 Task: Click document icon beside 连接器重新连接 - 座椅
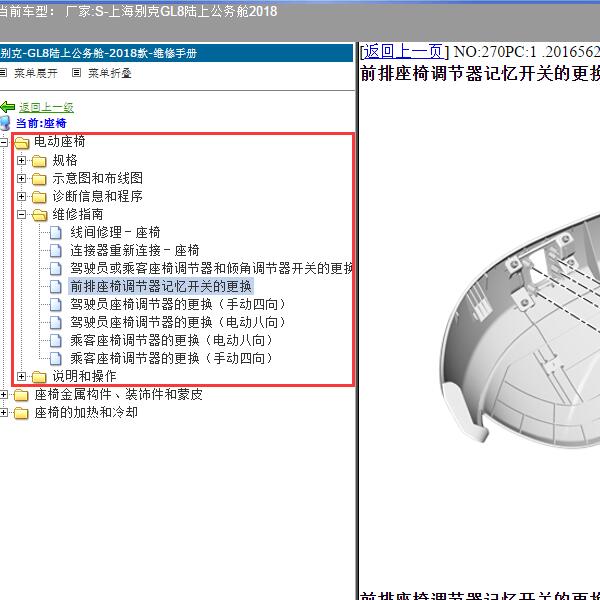tap(56, 250)
